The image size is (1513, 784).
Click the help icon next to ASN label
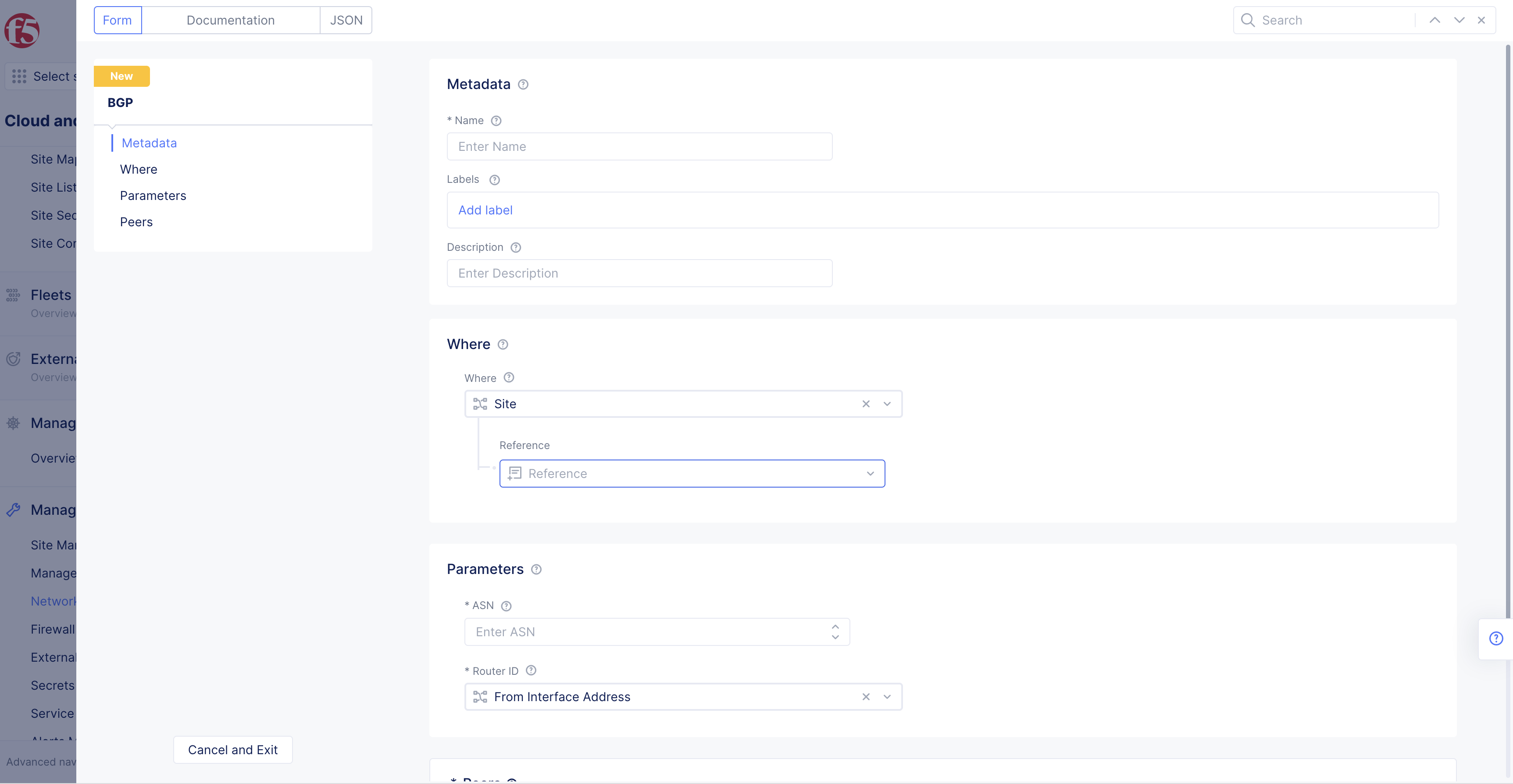pyautogui.click(x=506, y=606)
